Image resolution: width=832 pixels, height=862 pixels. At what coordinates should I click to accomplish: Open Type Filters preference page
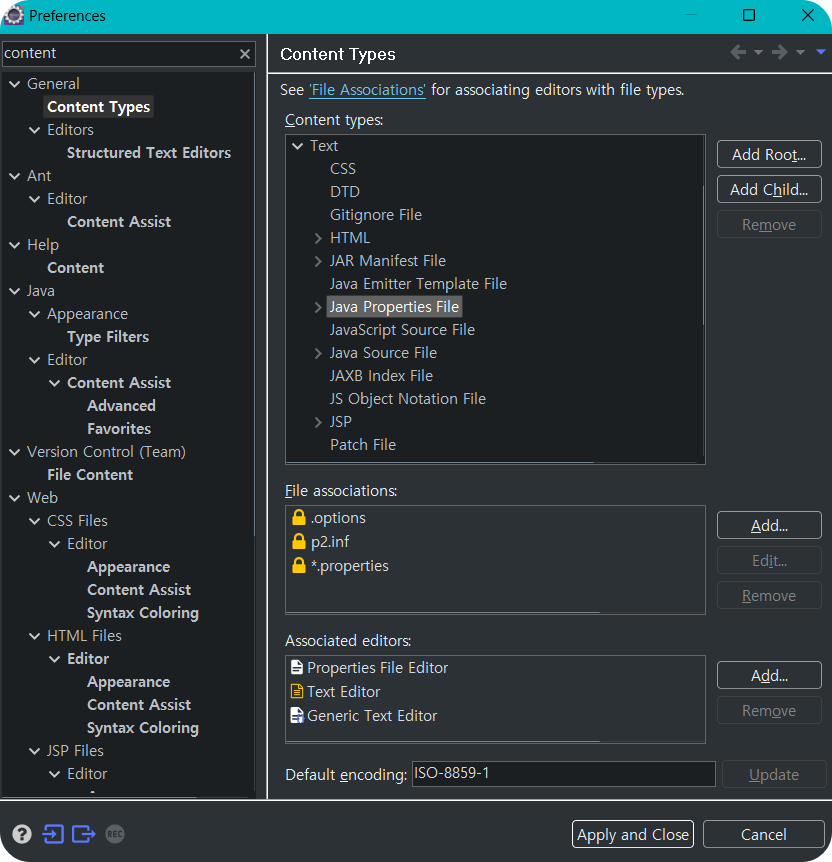pyautogui.click(x=108, y=336)
